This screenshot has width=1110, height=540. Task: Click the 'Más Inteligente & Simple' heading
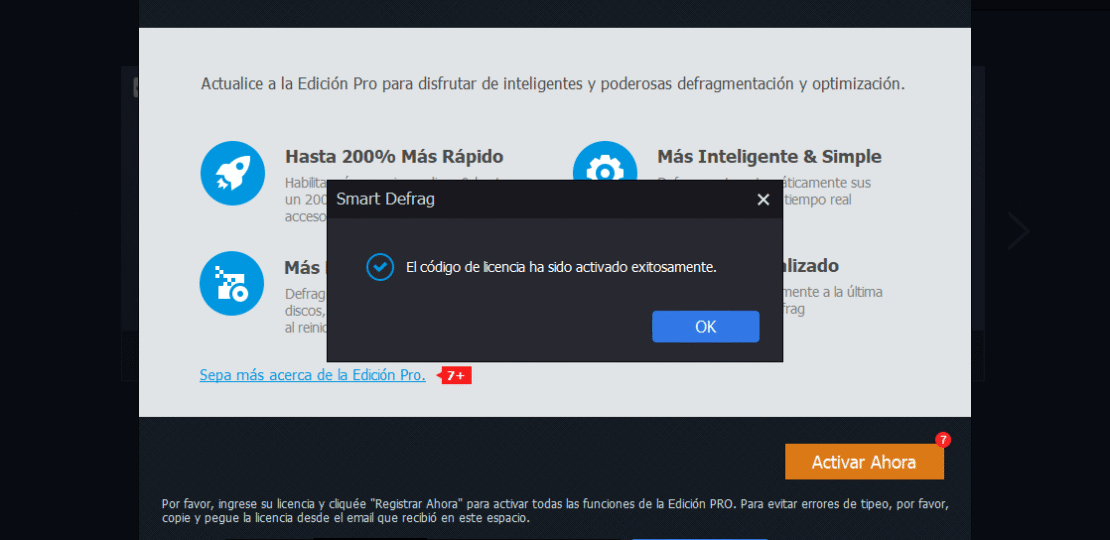point(769,156)
